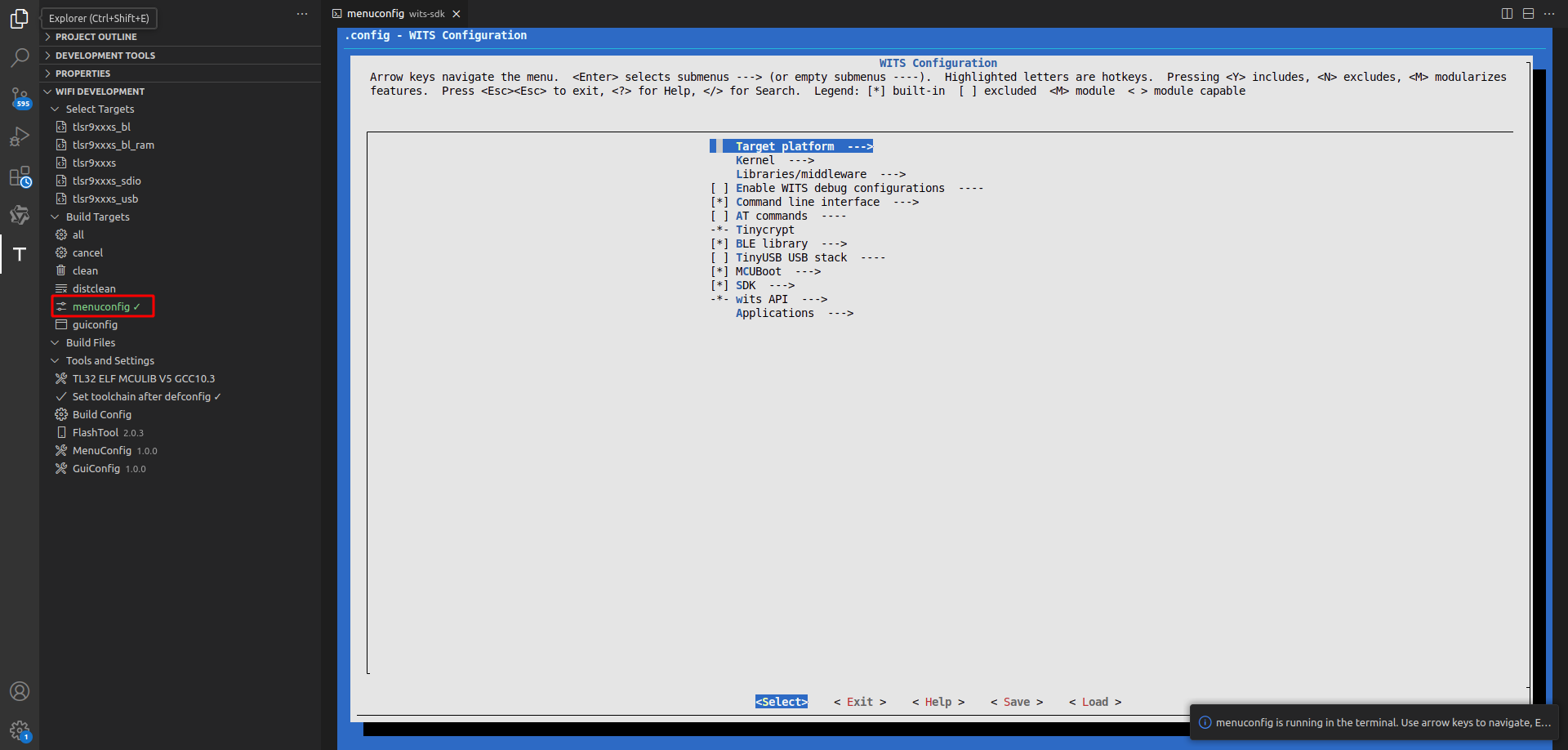Screen dimensions: 1568x750
Task: Open the Search view in the activity bar
Action: (20, 57)
